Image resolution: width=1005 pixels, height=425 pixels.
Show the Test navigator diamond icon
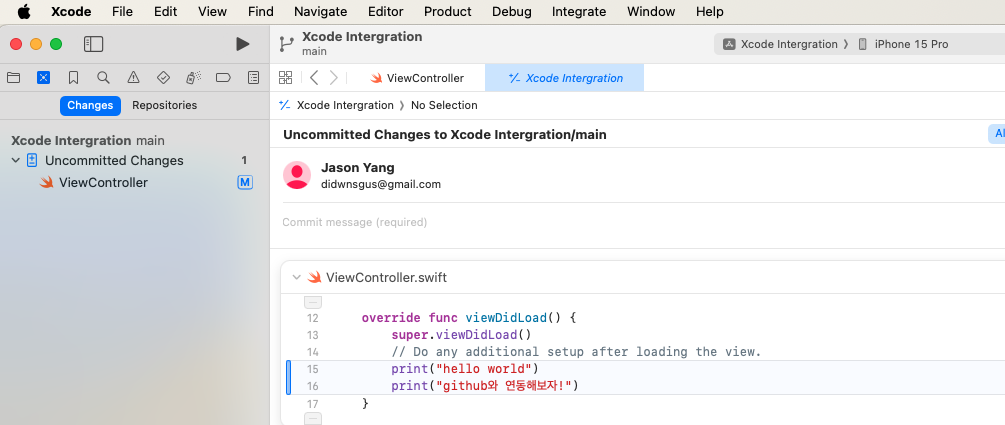163,78
